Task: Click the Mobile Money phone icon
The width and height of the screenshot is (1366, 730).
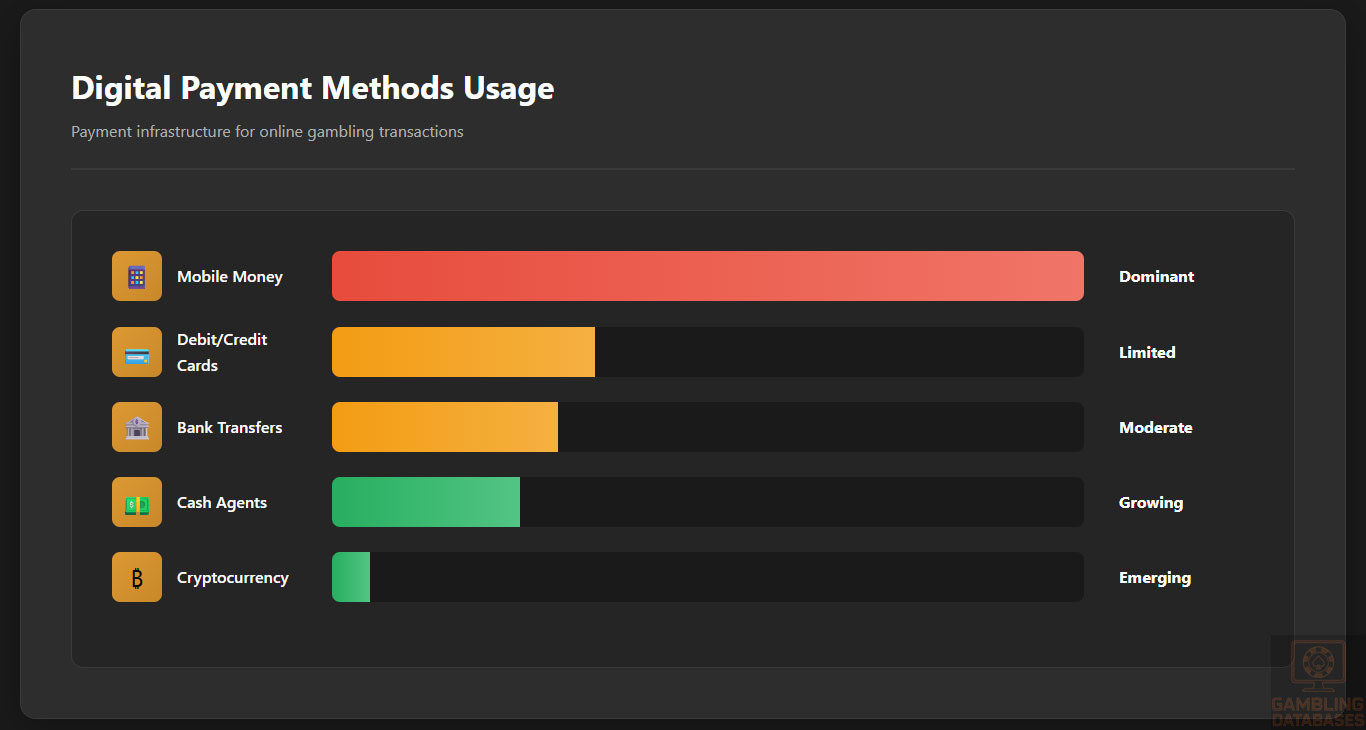Action: tap(137, 277)
